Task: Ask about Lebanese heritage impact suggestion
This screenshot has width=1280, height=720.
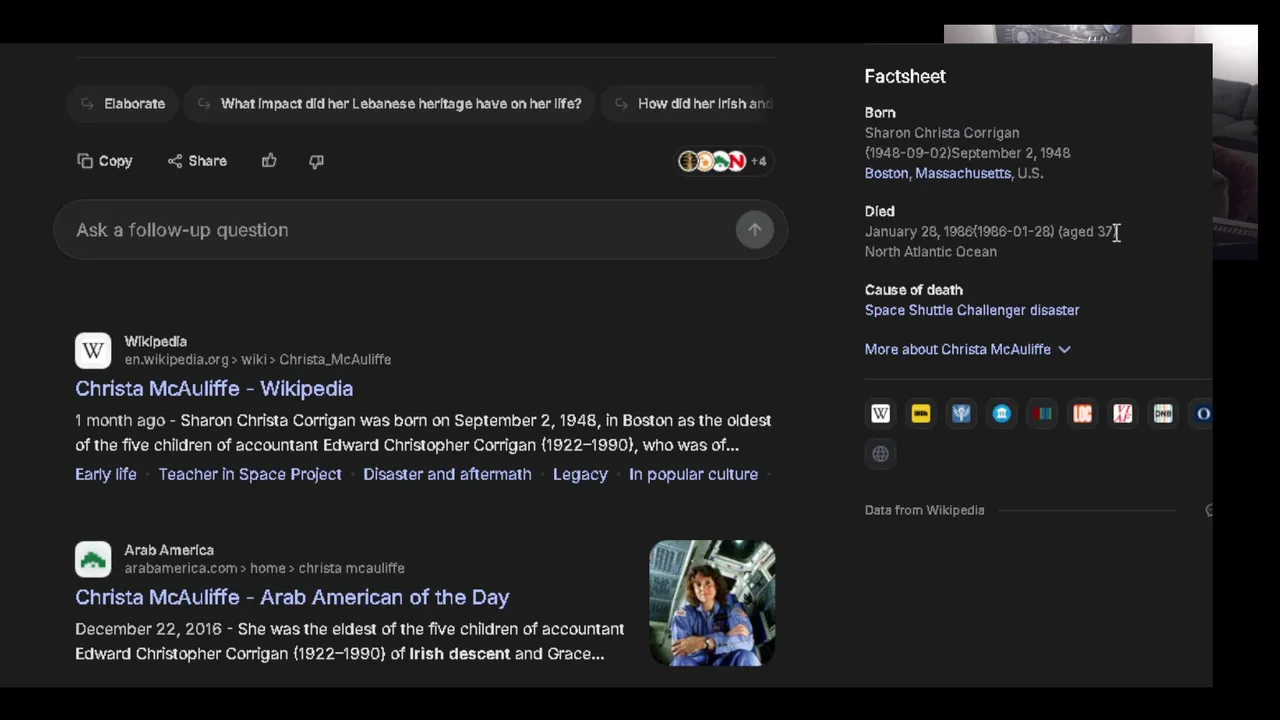Action: pyautogui.click(x=390, y=103)
